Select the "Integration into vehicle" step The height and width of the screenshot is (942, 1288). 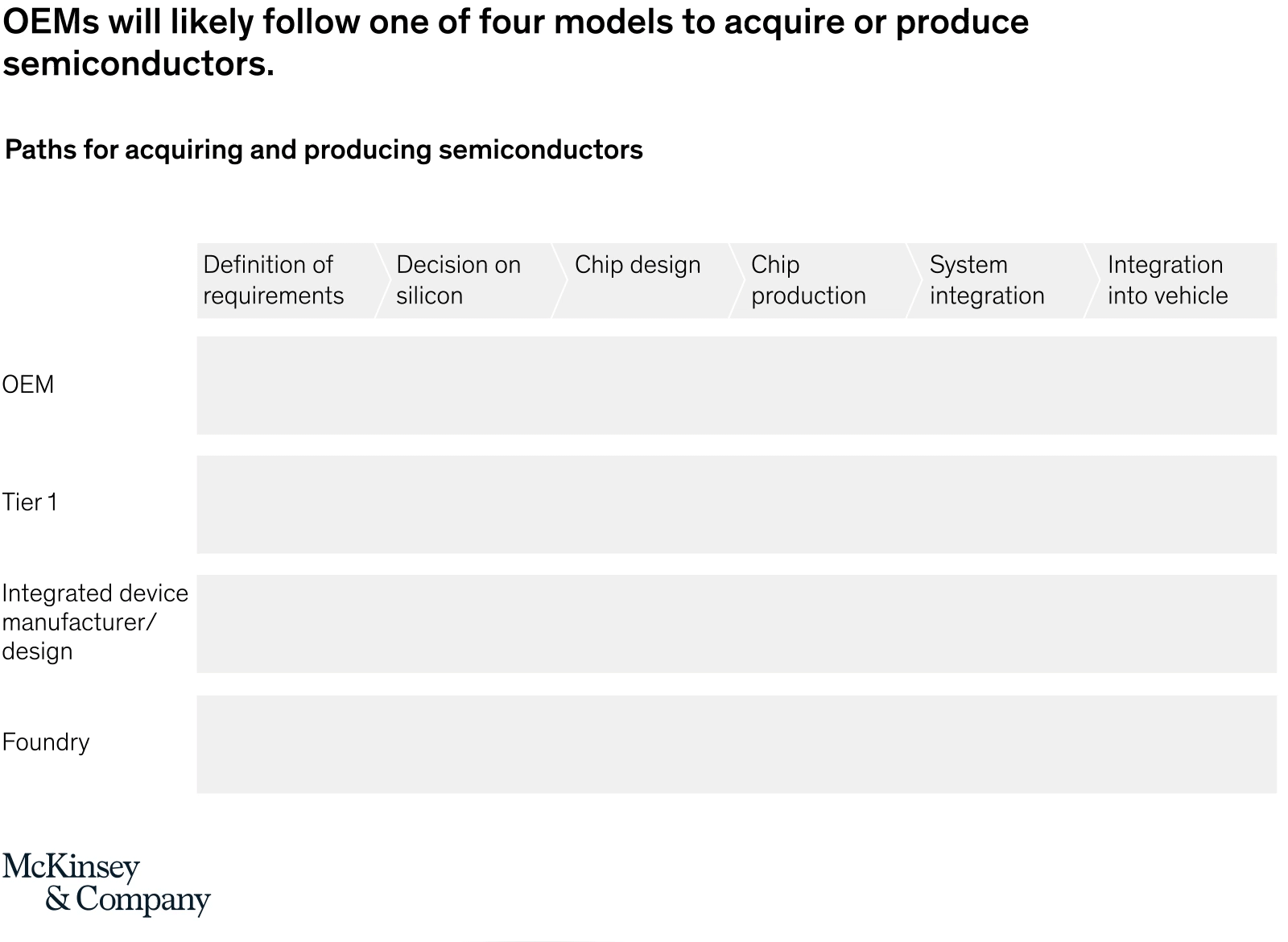tap(1167, 280)
